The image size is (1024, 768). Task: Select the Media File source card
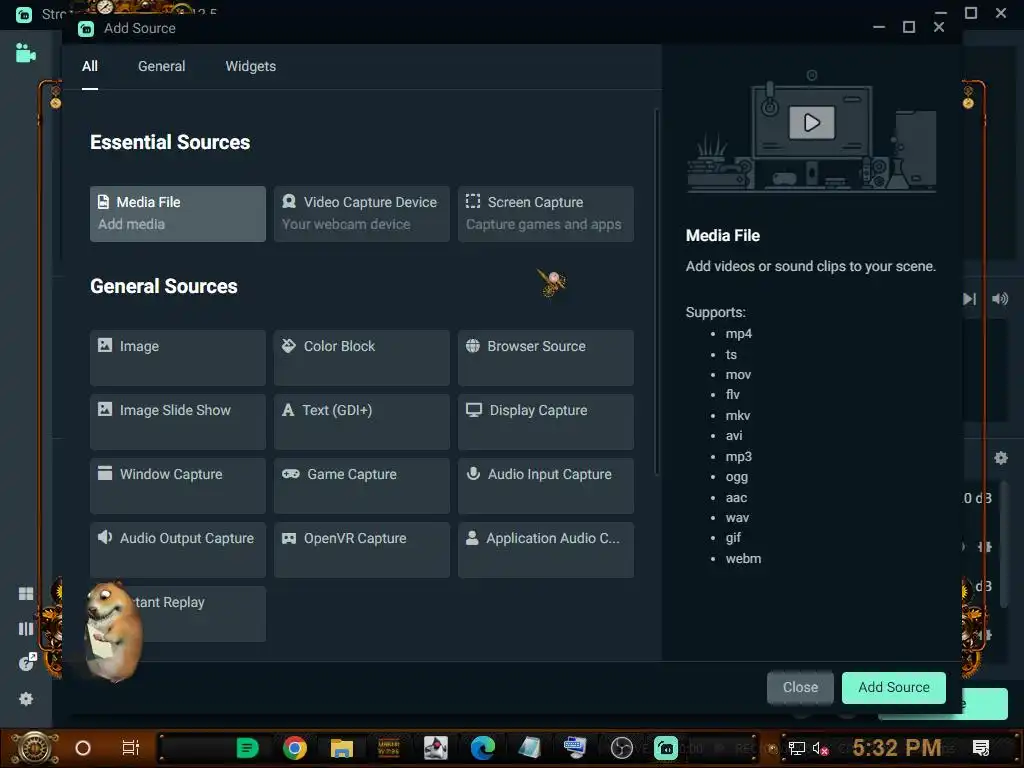point(178,214)
